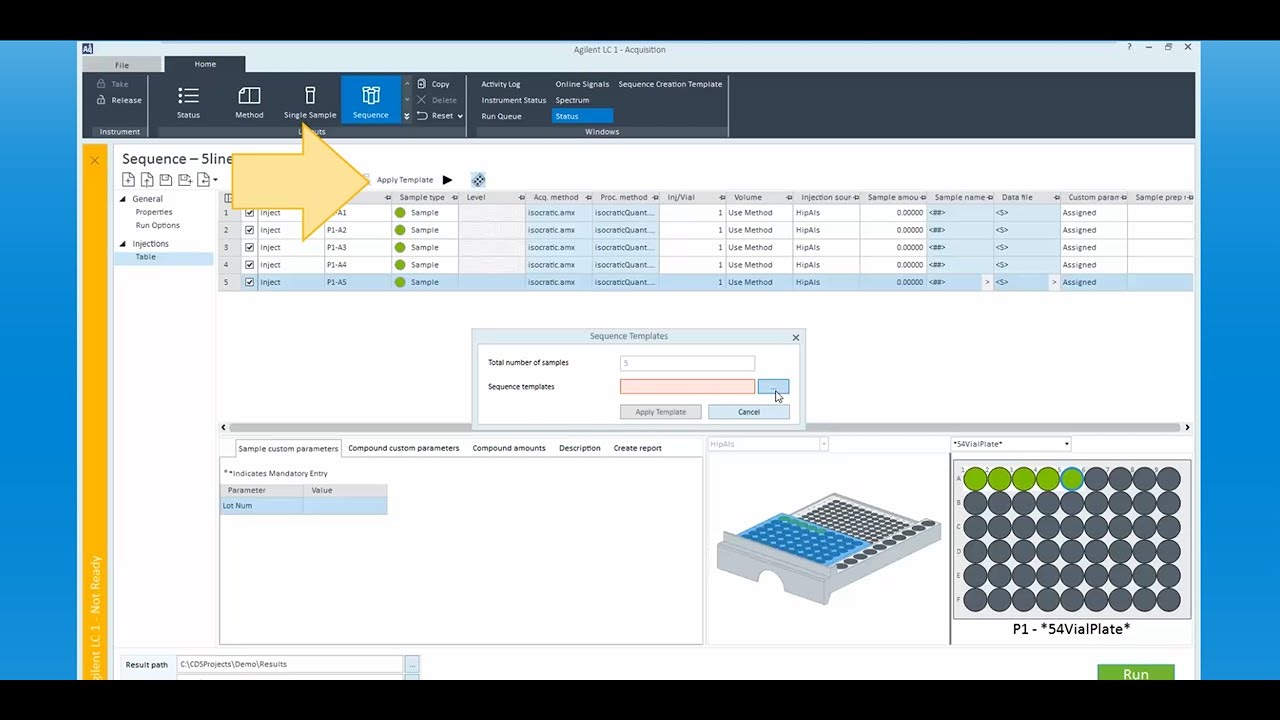Toggle row 4 checkbox
Image resolution: width=1280 pixels, height=720 pixels.
tap(249, 265)
